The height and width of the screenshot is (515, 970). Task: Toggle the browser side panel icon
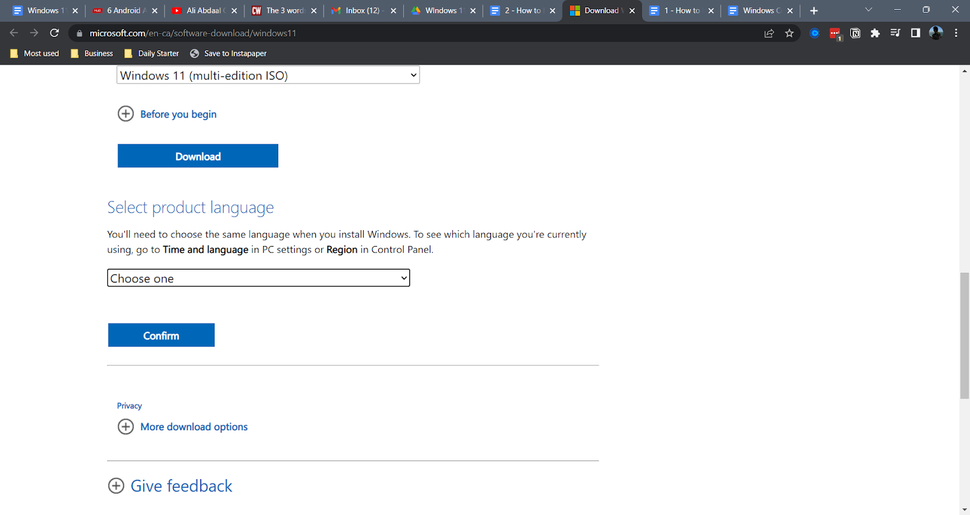pos(916,33)
